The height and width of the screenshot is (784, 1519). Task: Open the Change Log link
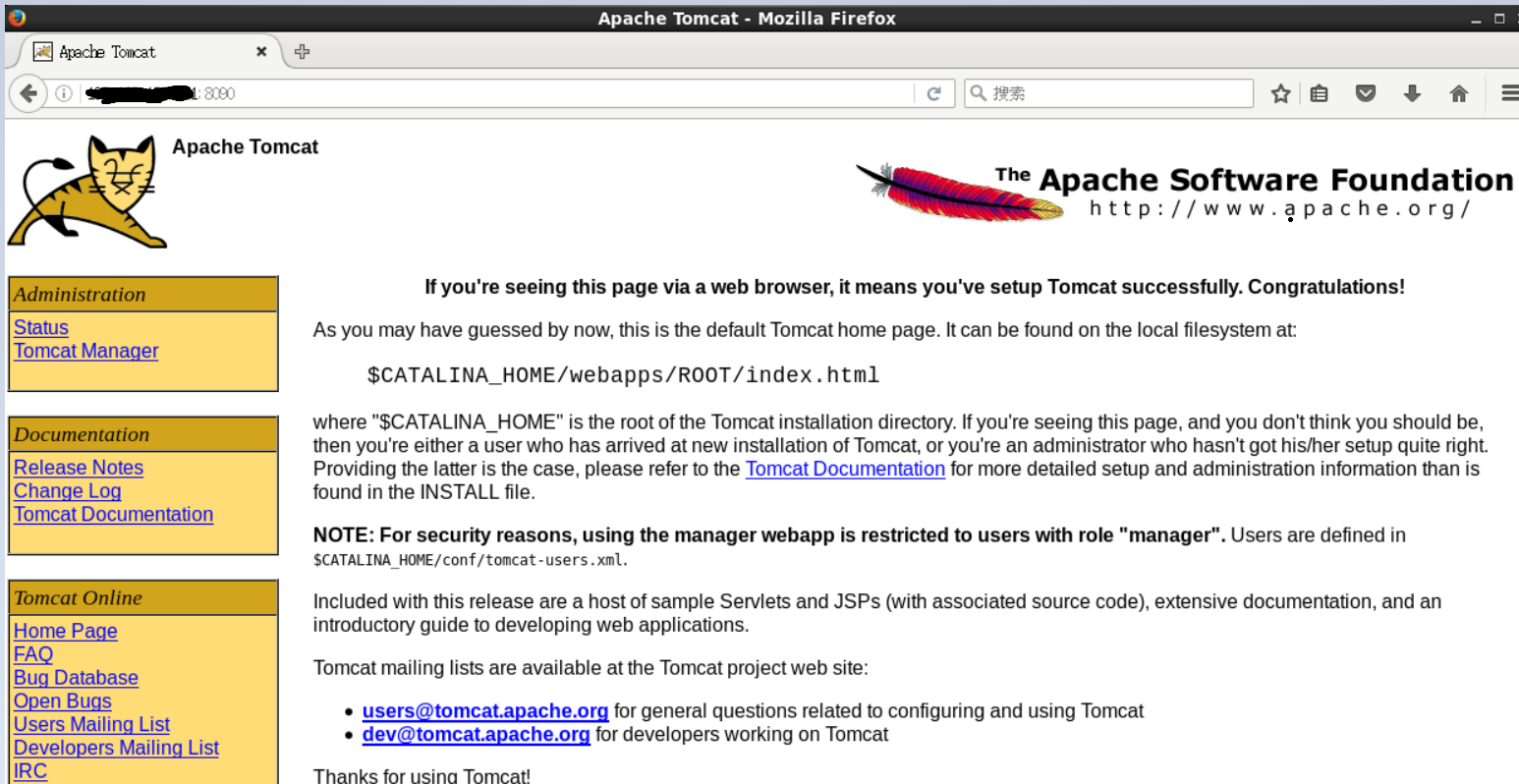tap(68, 491)
